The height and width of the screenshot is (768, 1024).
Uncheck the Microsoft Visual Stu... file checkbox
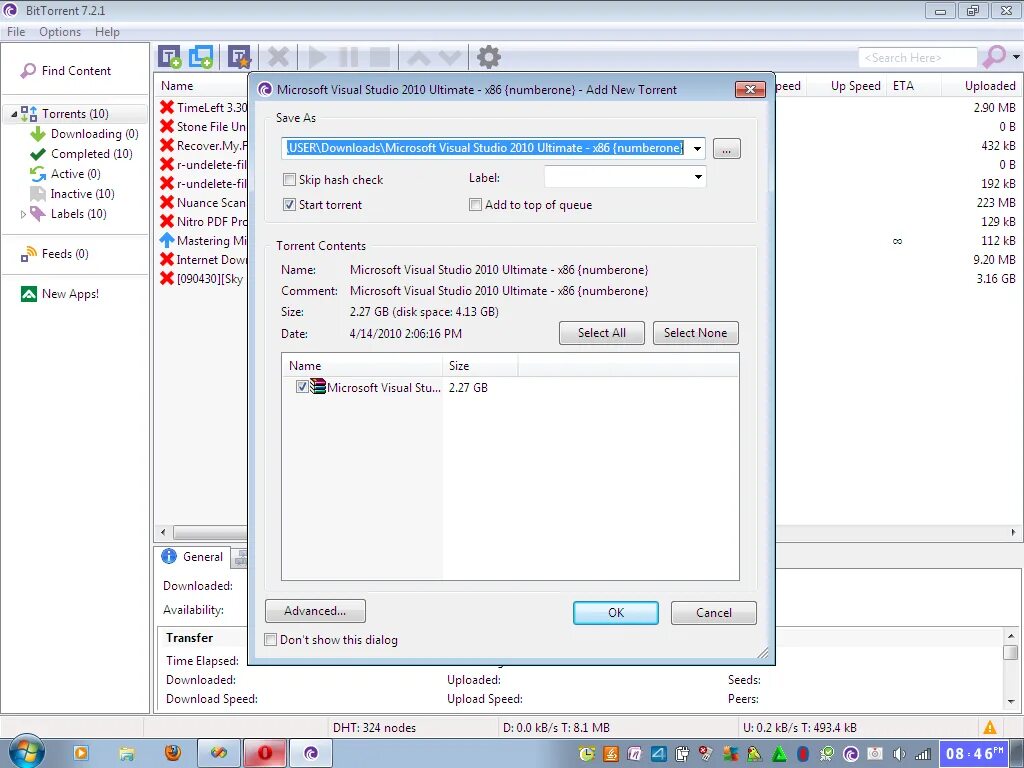tap(302, 387)
